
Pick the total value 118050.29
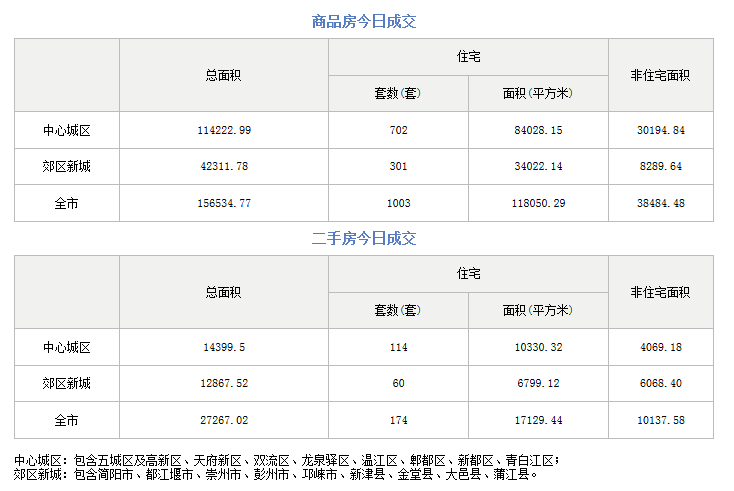(538, 203)
